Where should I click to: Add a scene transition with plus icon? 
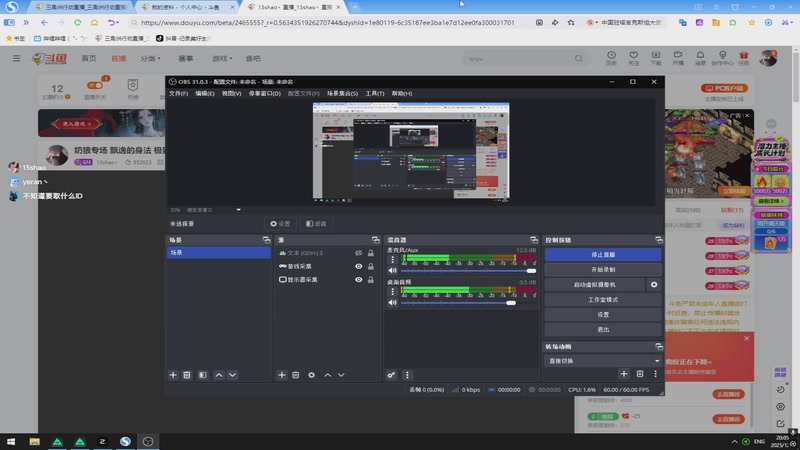pyautogui.click(x=623, y=374)
